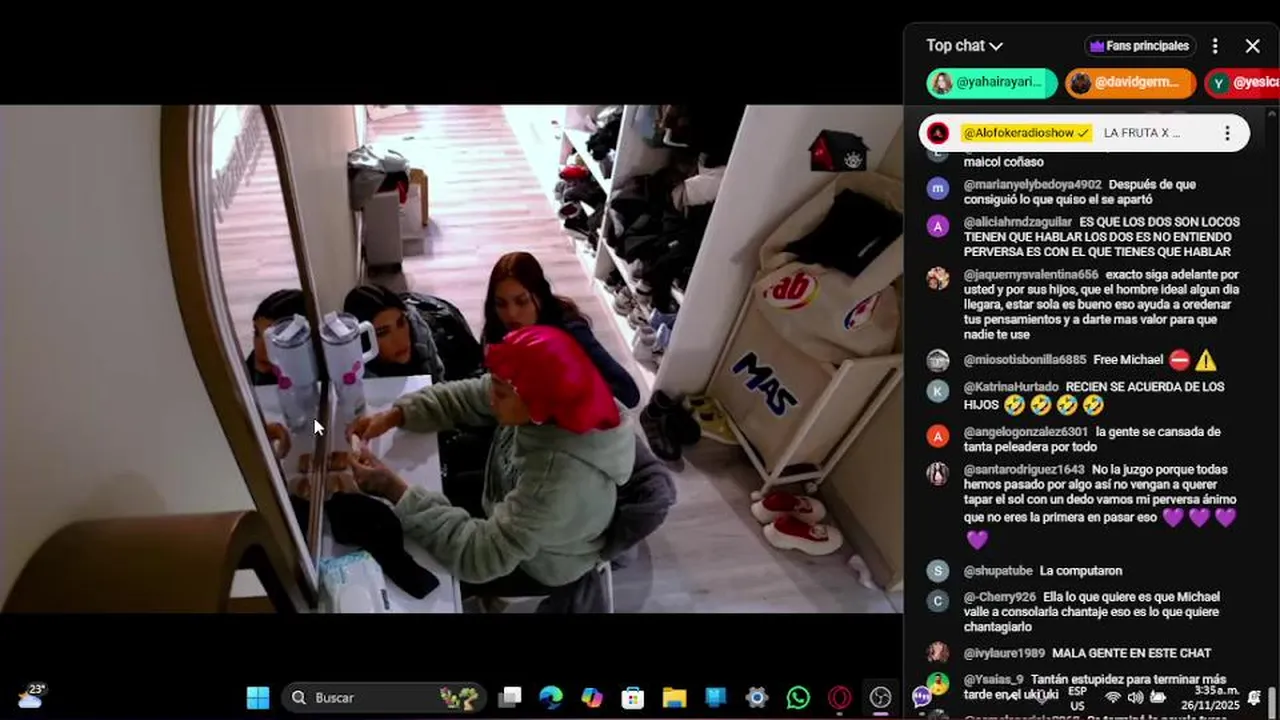The width and height of the screenshot is (1280, 720).
Task: Click @santarodriguez1643 avatar
Action: pyautogui.click(x=937, y=473)
